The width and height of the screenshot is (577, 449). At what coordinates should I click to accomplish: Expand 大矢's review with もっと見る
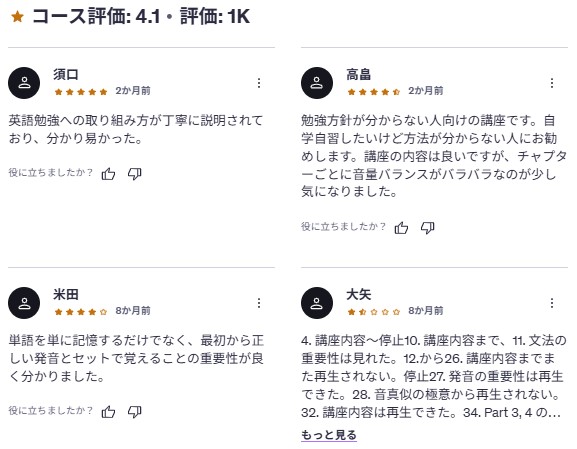(329, 435)
